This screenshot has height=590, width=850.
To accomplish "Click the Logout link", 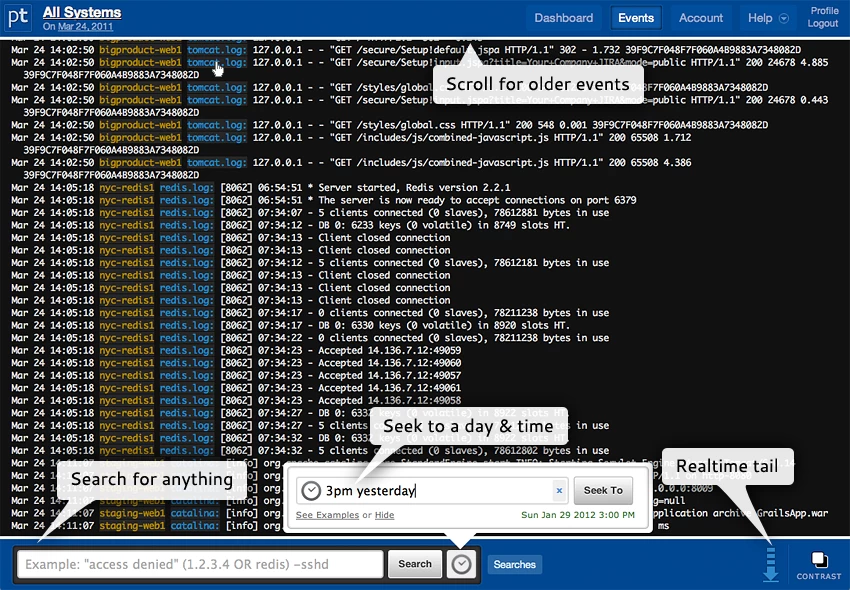I will 822,23.
